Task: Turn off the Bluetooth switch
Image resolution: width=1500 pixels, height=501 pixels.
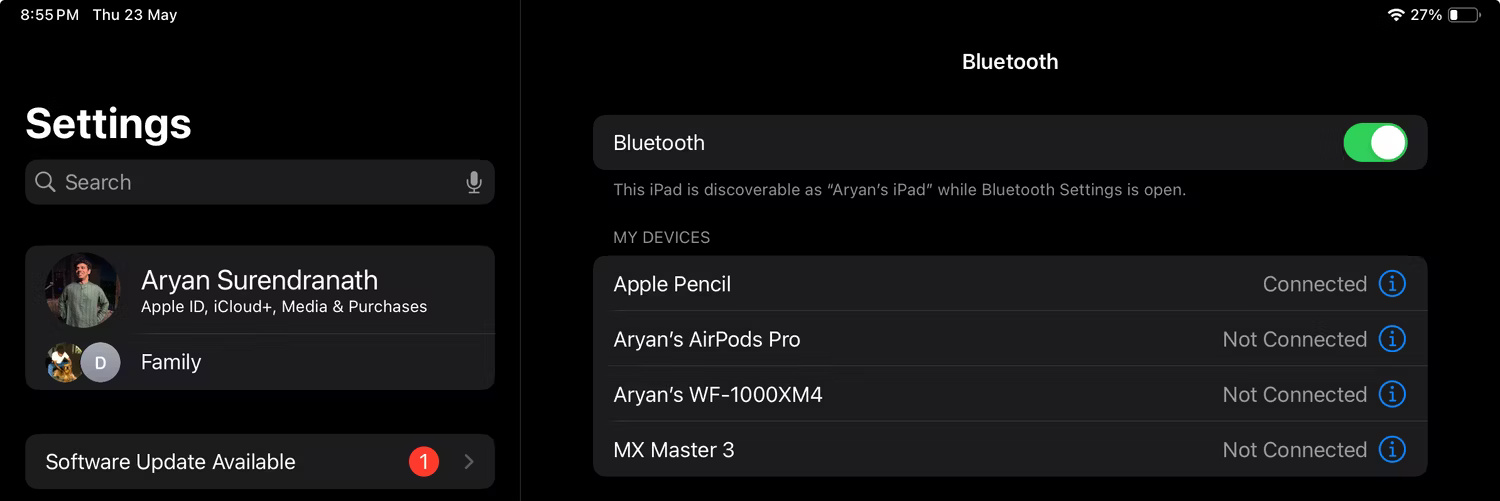Action: pos(1374,143)
